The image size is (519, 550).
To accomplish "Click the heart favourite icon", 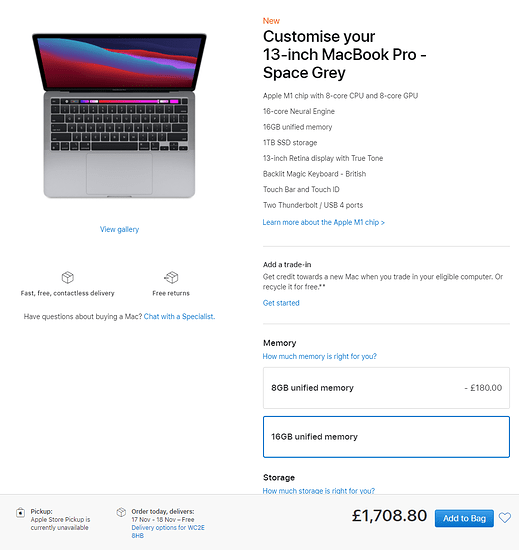I will (505, 518).
